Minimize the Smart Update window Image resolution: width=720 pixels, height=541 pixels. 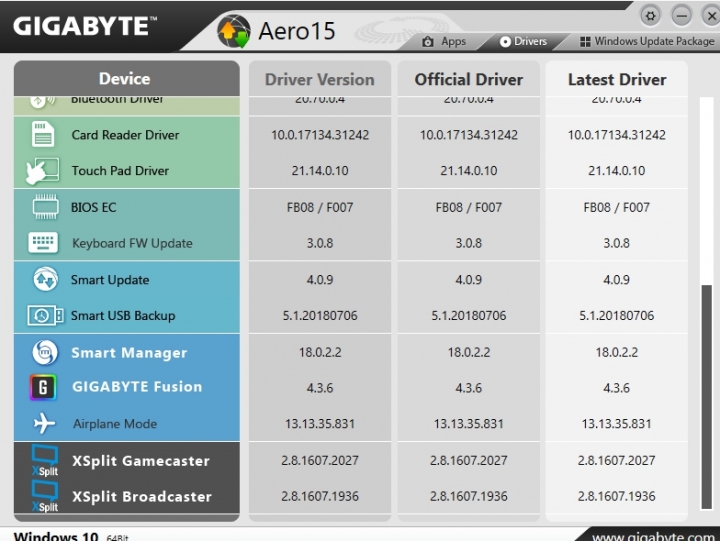pos(681,16)
